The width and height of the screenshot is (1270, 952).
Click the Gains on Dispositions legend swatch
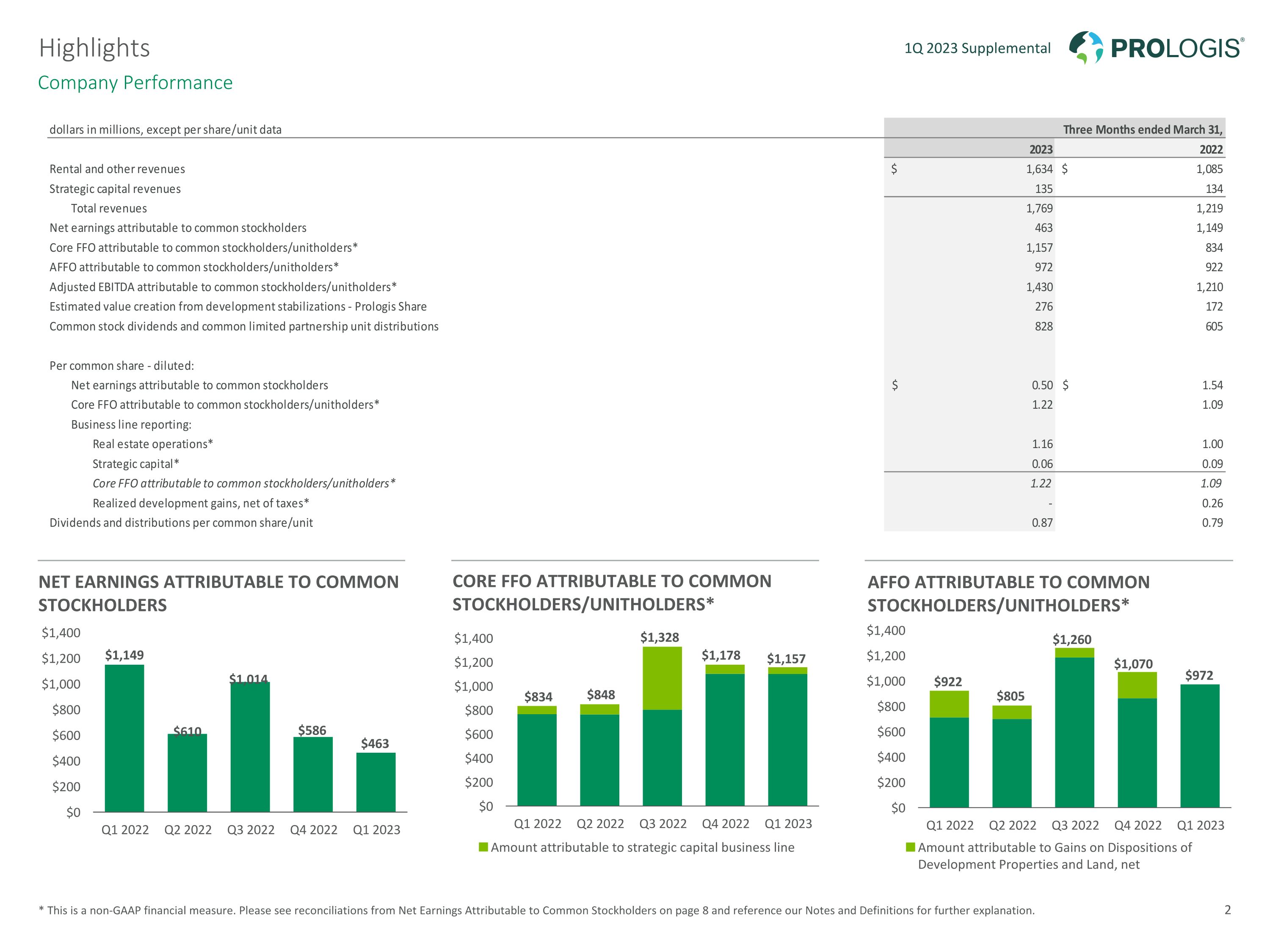(x=910, y=847)
